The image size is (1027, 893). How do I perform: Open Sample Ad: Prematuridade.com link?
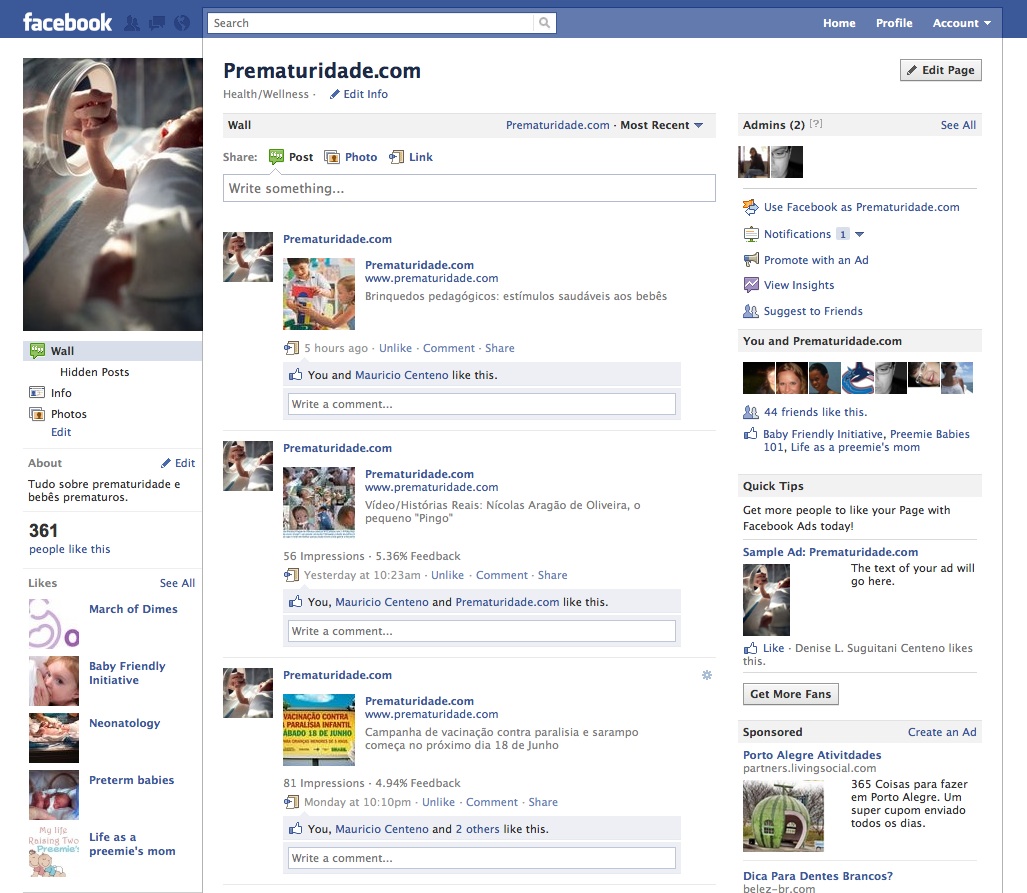(x=831, y=552)
